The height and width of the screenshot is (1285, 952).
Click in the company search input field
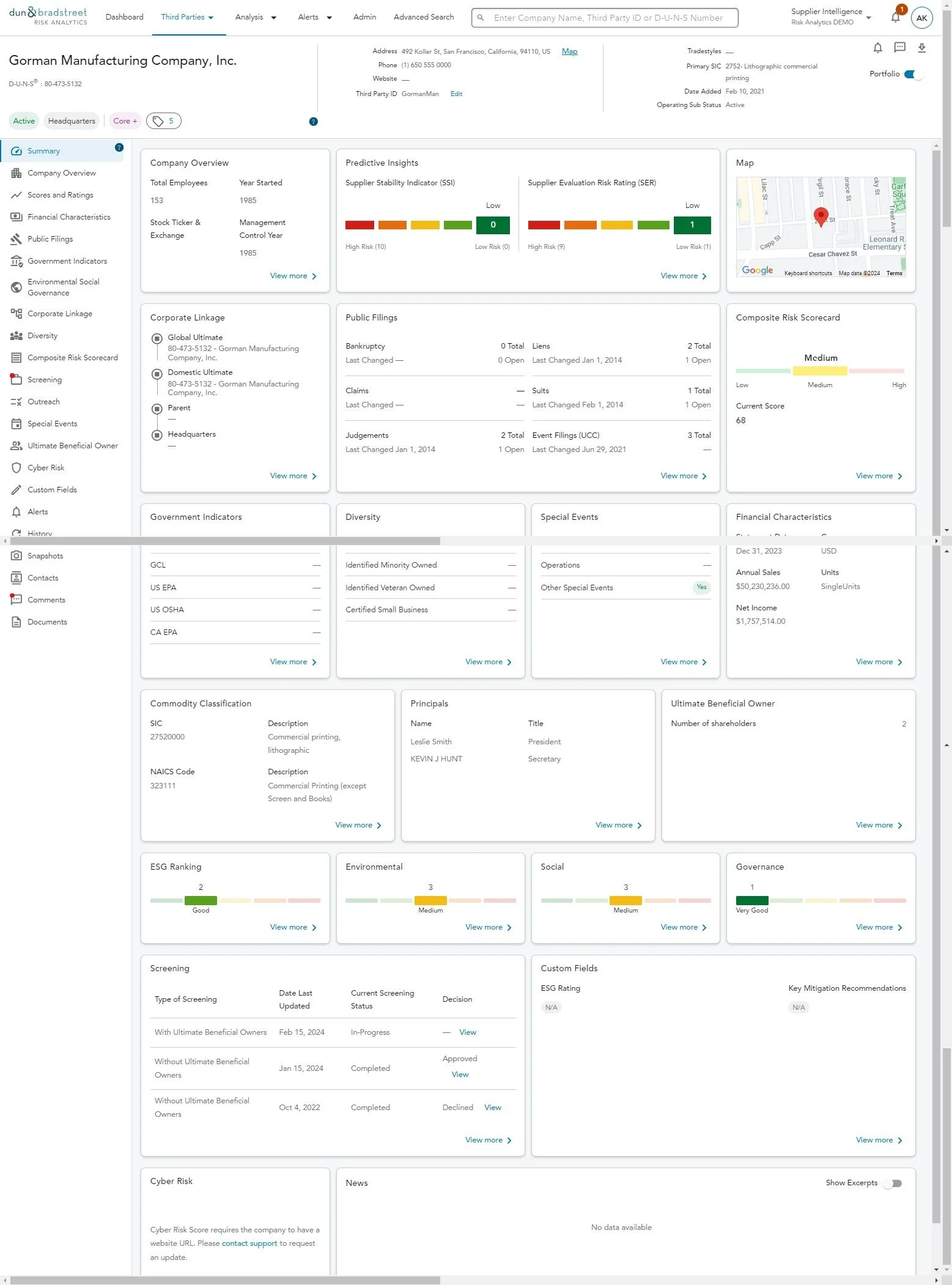(x=605, y=18)
